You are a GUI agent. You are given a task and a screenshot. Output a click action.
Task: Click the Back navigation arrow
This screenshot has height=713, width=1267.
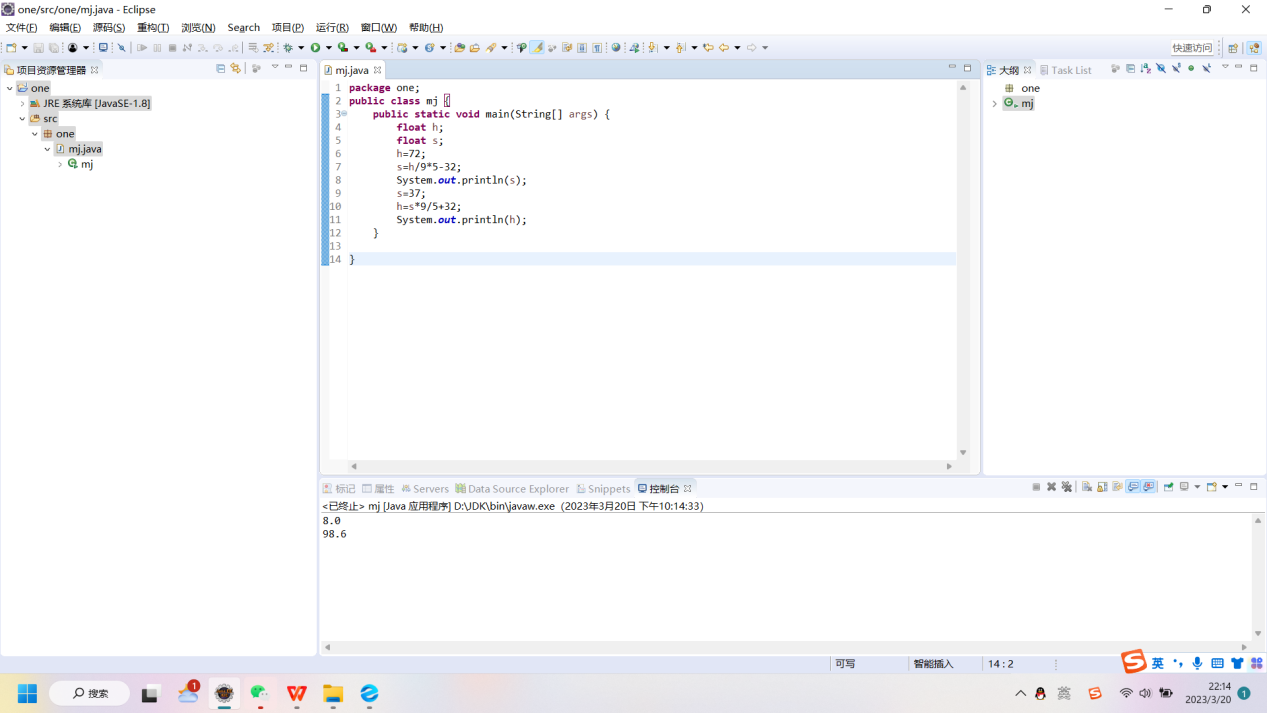point(724,47)
